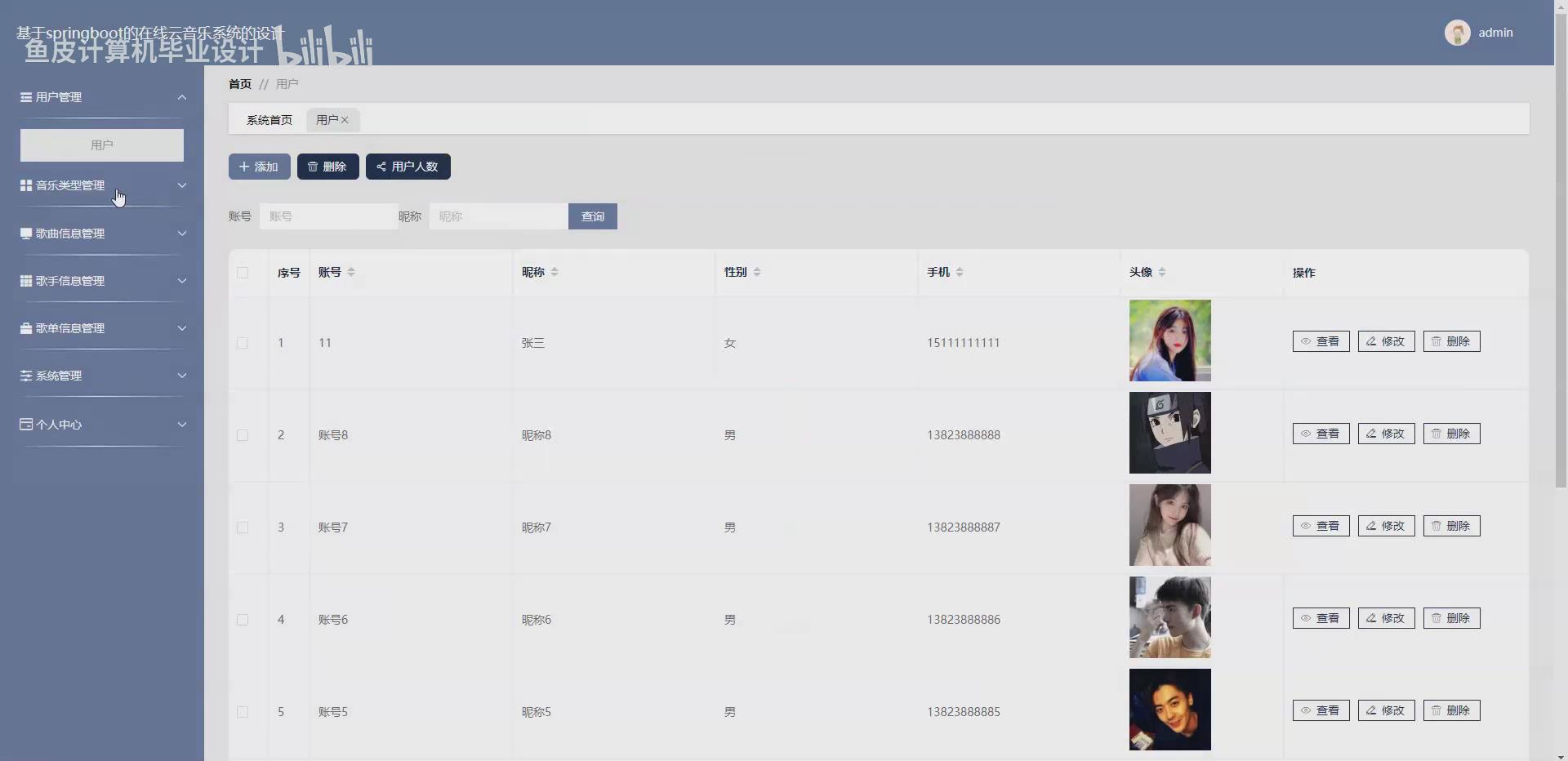Viewport: 1568px width, 761px height.
Task: Check the checkbox for row 账号6
Action: click(243, 620)
